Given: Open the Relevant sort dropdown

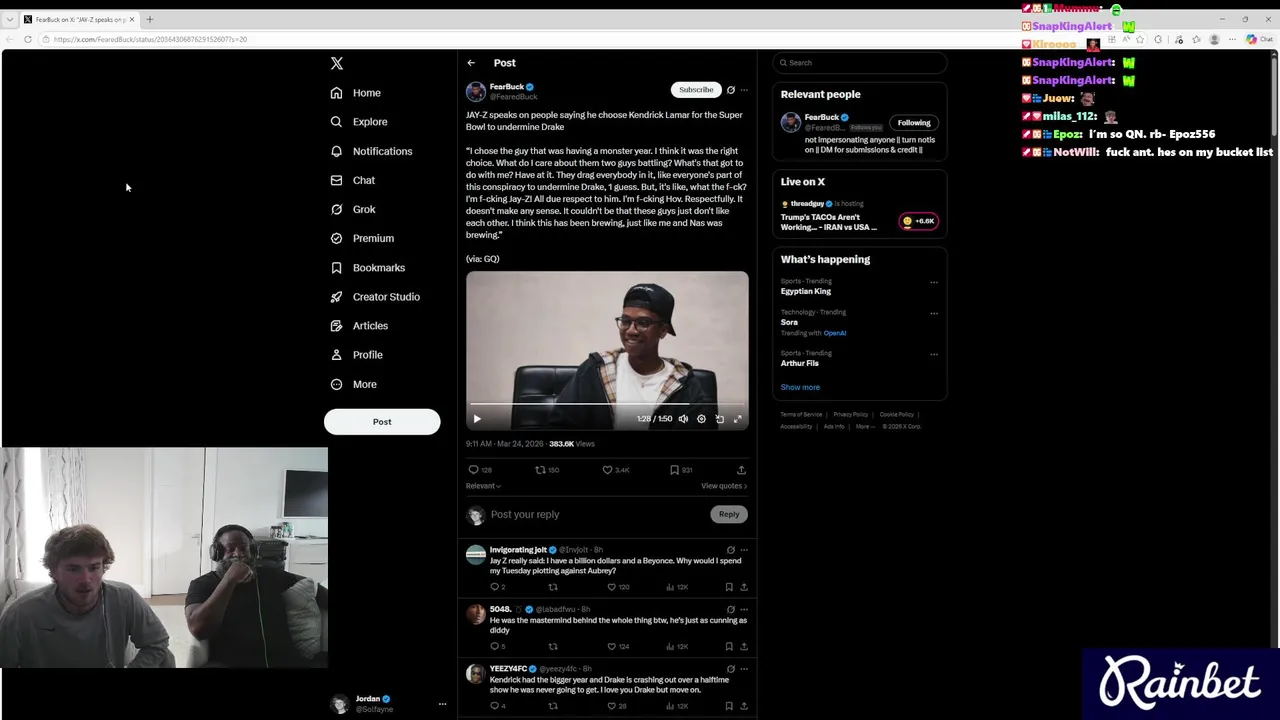Looking at the screenshot, I should pos(483,486).
